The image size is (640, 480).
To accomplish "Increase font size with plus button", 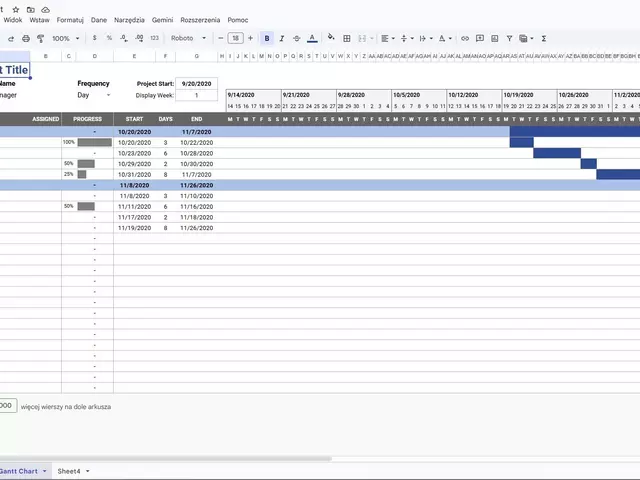I will tap(250, 38).
